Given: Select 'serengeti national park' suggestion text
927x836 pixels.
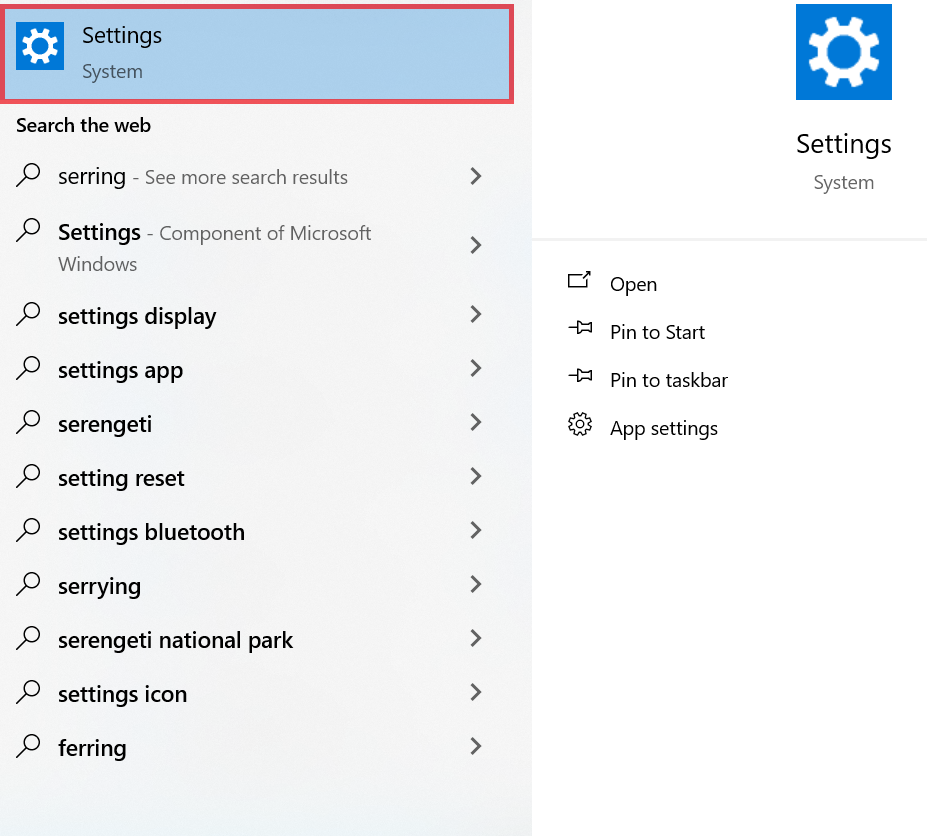Looking at the screenshot, I should (176, 640).
